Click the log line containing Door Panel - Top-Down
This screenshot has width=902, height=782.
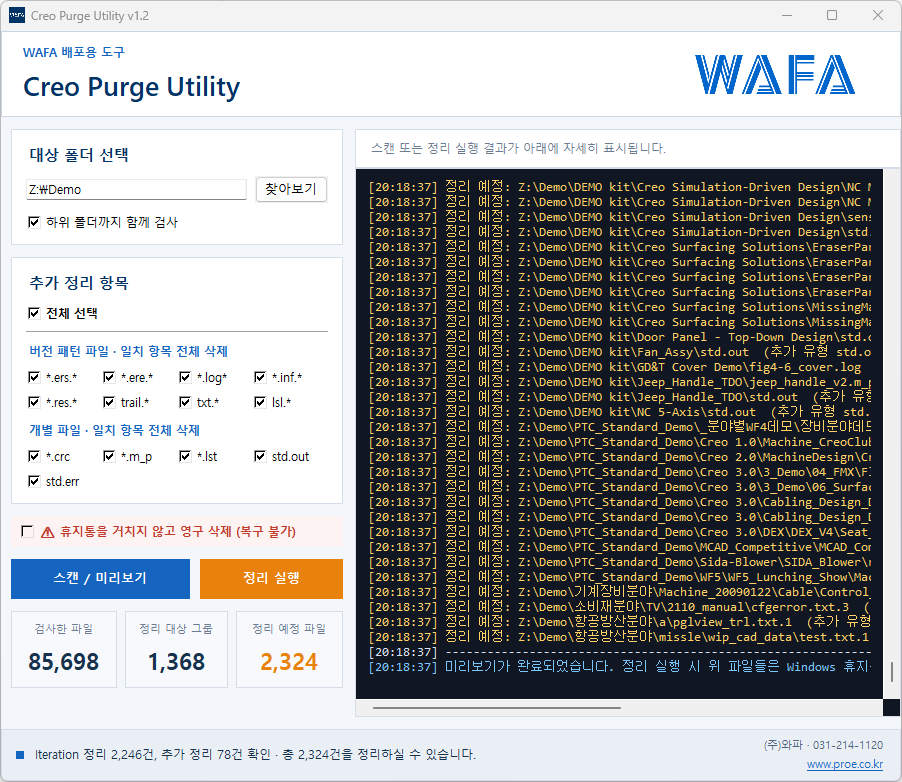coord(619,337)
